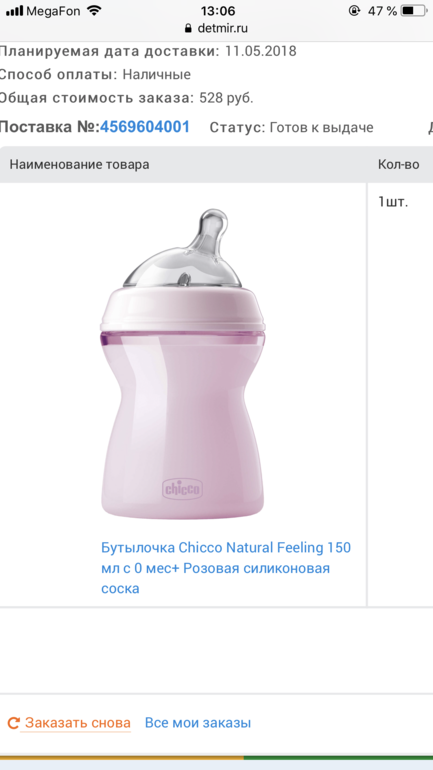The image size is (433, 770).
Task: Tap the battery indicator icon
Action: pos(413,11)
